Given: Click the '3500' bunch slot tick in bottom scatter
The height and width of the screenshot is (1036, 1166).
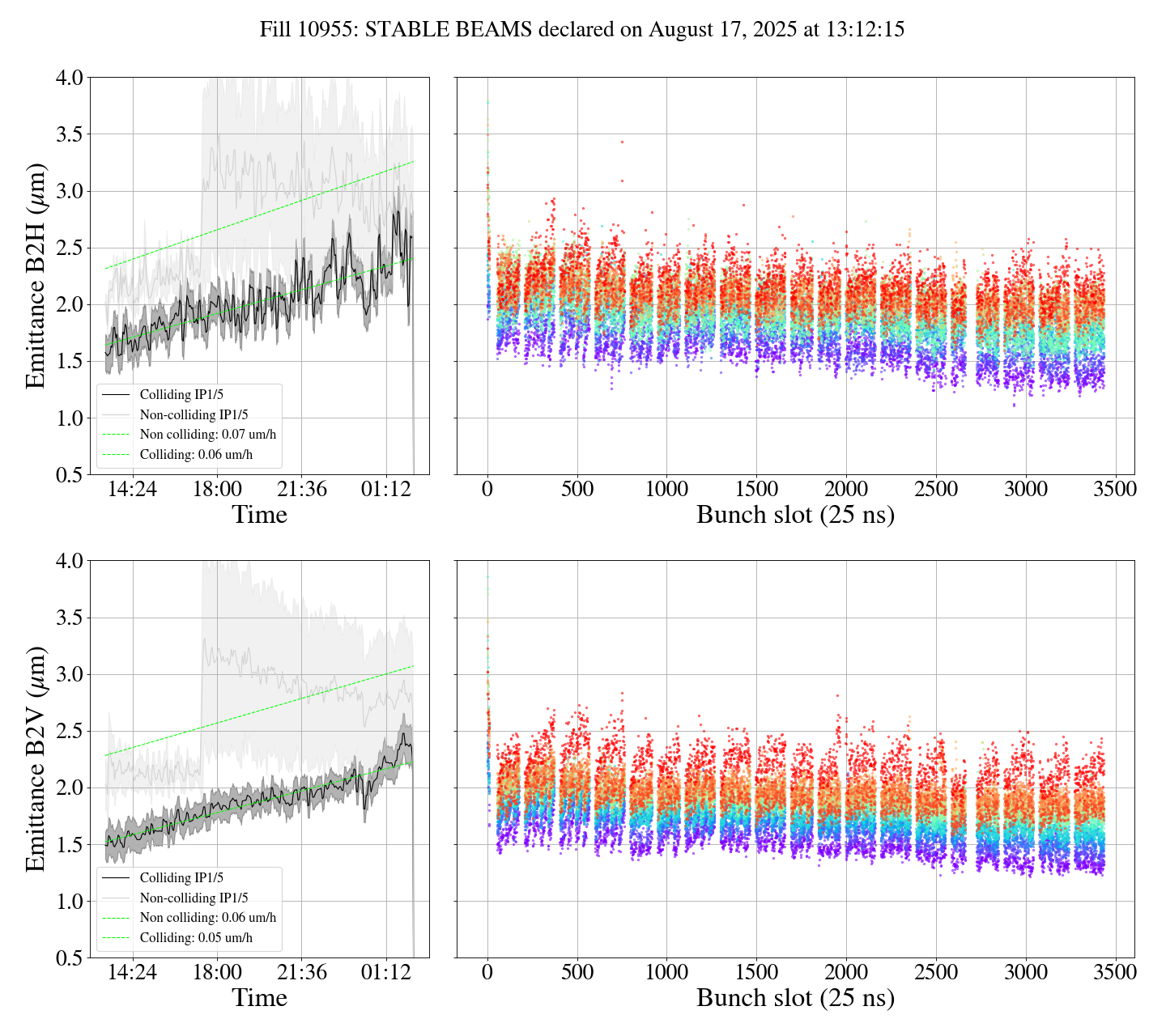Looking at the screenshot, I should point(1115,972).
